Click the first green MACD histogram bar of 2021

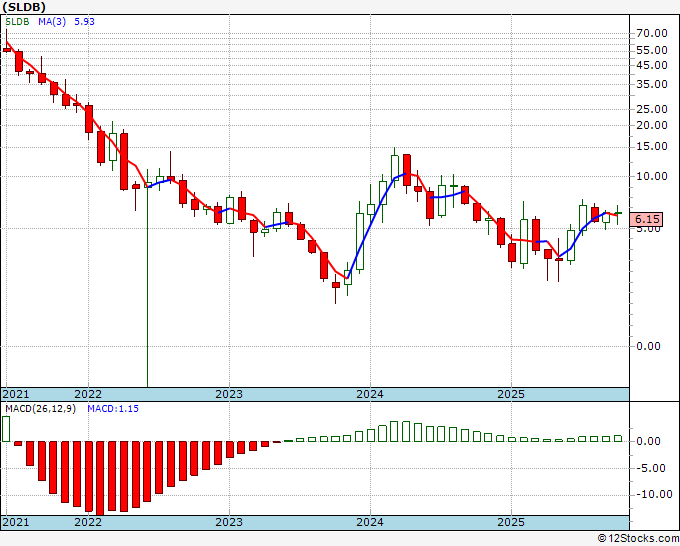(x=6, y=429)
